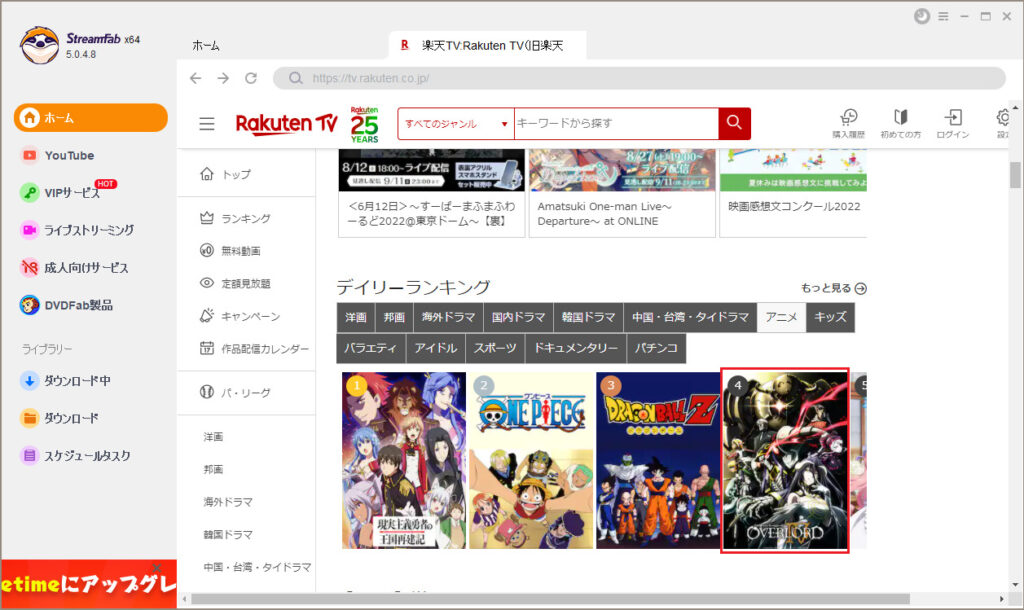Open 映画感想文コンクール2022 card

(793, 193)
